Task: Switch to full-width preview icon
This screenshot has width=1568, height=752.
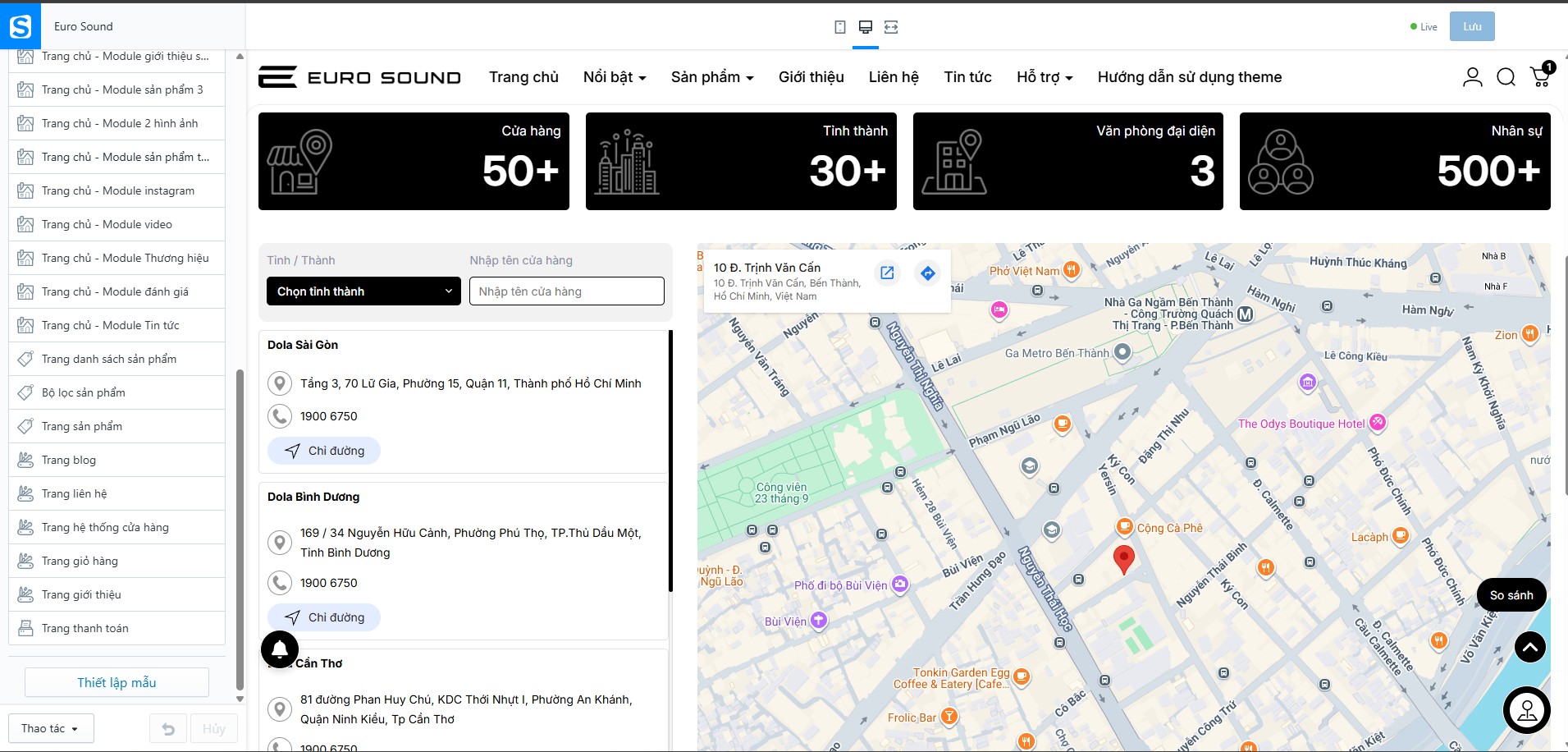Action: pos(891,27)
